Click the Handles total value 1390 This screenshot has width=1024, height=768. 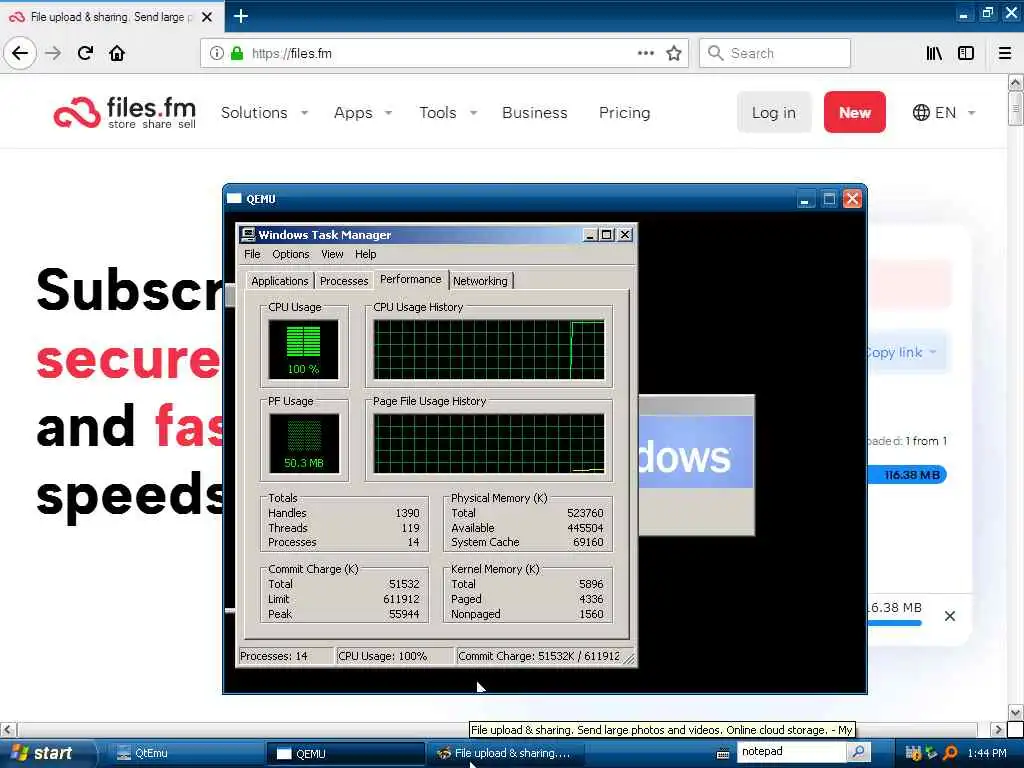coord(408,513)
